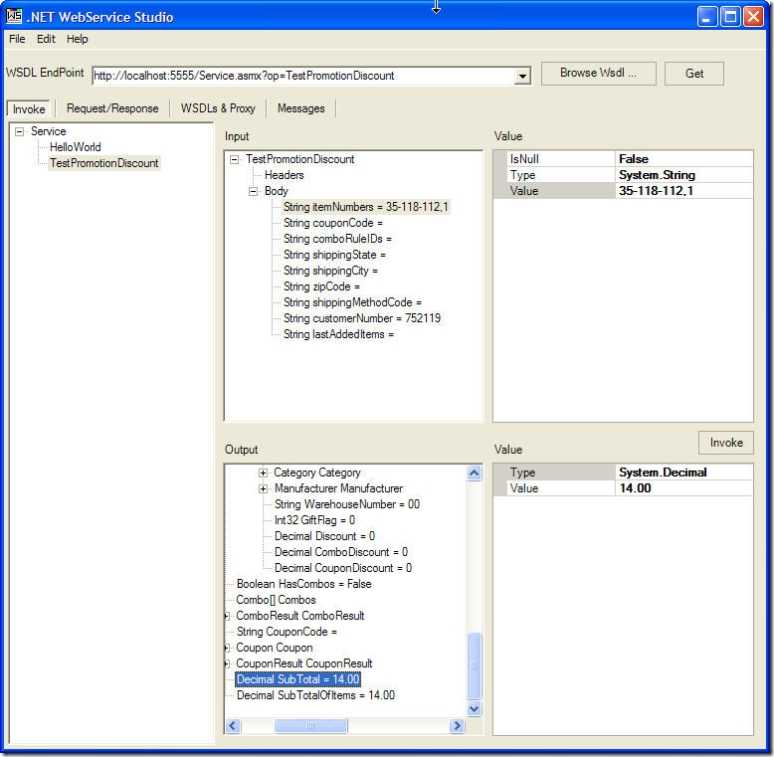This screenshot has height=757, width=774.
Task: Click Output horizontal scrollbar right arrow
Action: [x=458, y=725]
